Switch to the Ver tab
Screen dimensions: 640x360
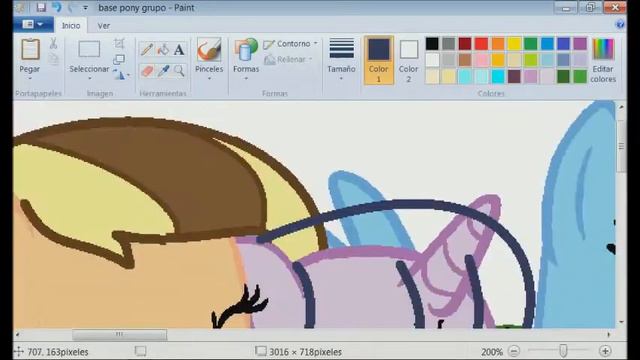(104, 25)
